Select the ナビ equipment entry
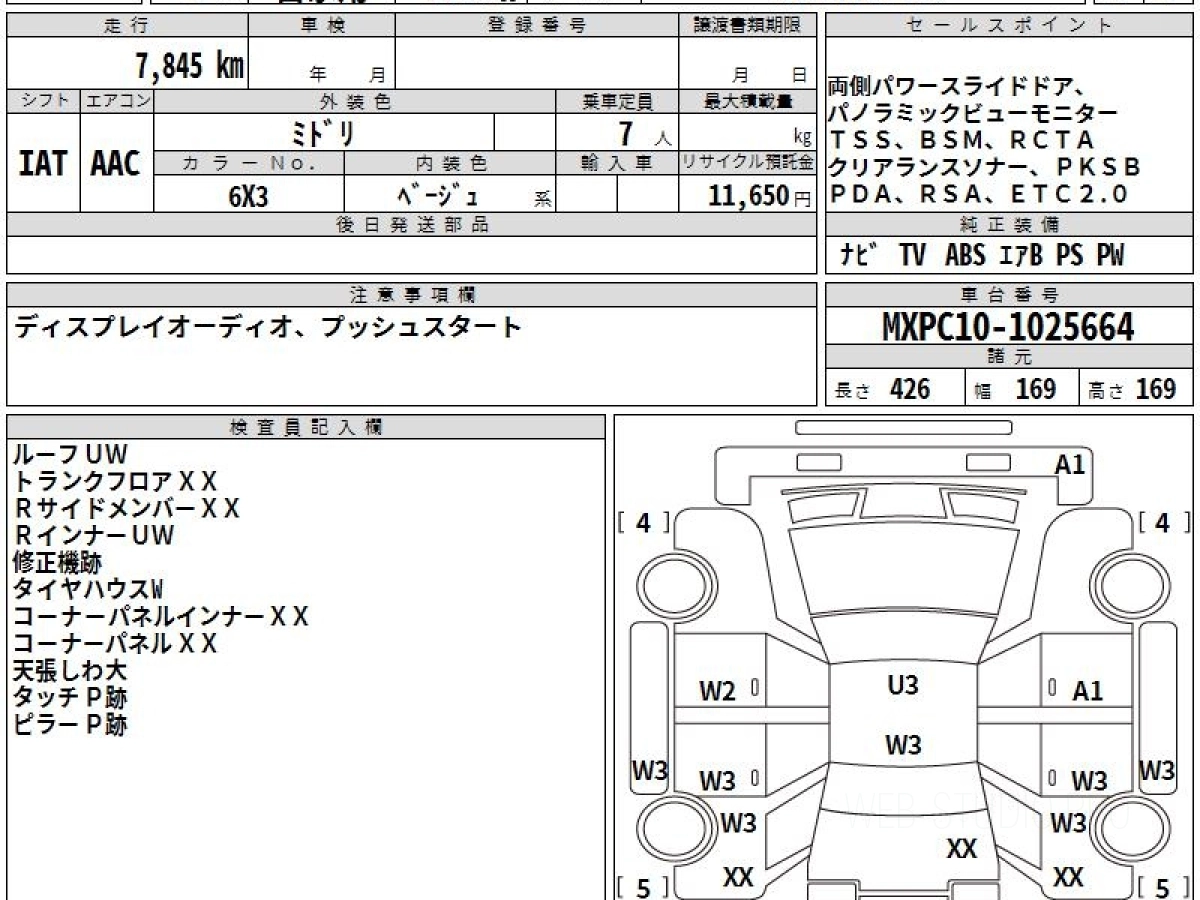 point(860,256)
